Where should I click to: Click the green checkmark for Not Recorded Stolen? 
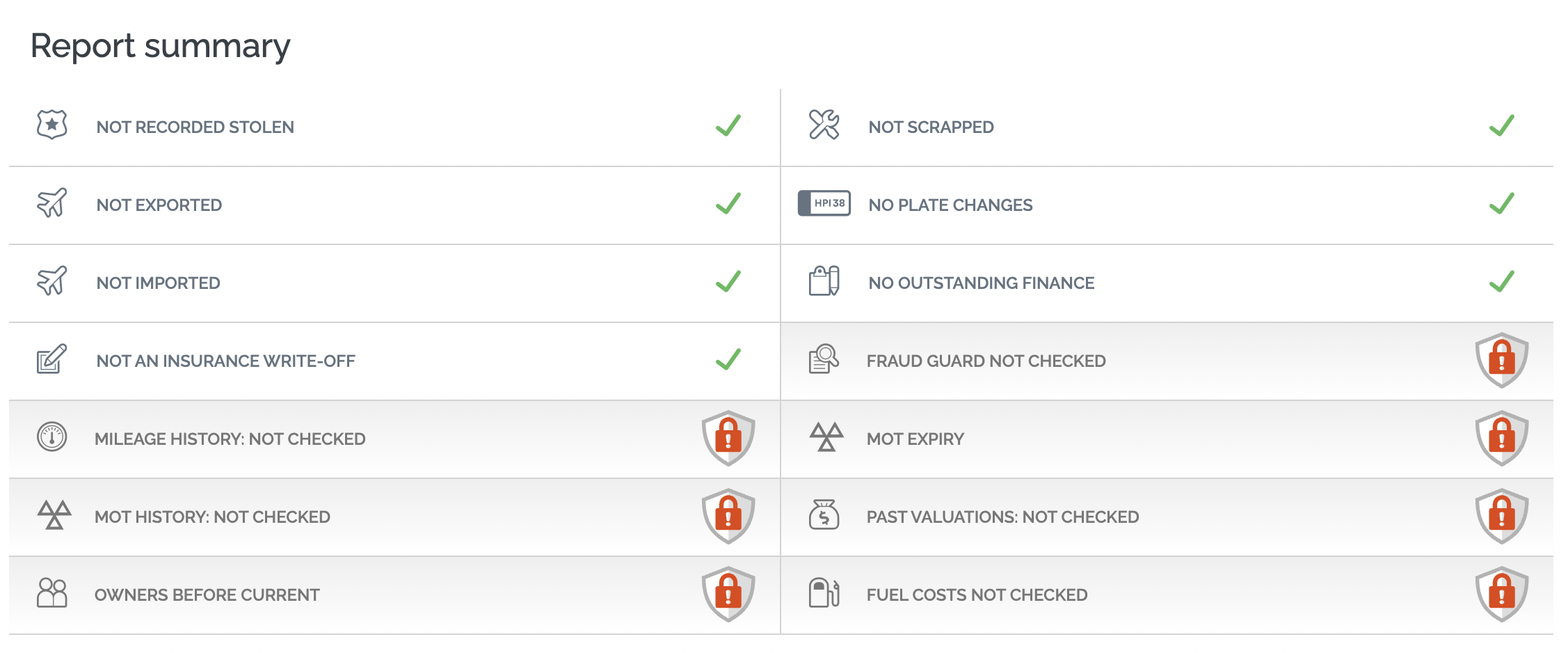pyautogui.click(x=728, y=125)
